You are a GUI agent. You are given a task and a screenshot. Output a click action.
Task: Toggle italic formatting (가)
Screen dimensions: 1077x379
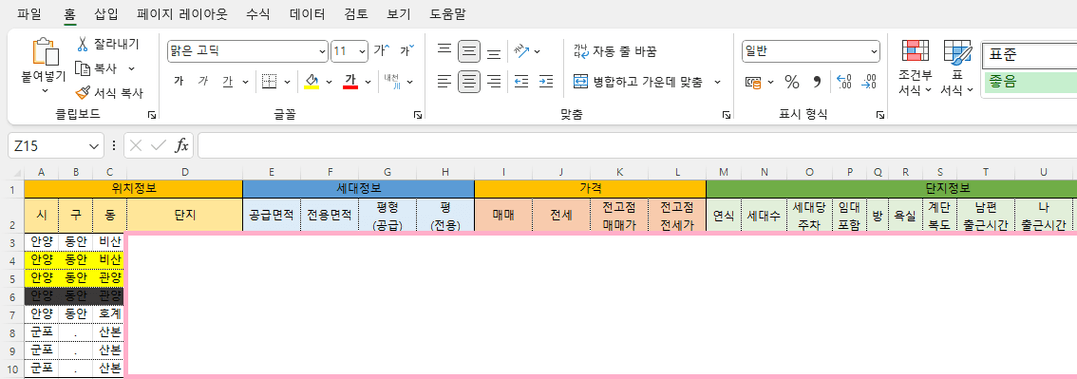(203, 82)
